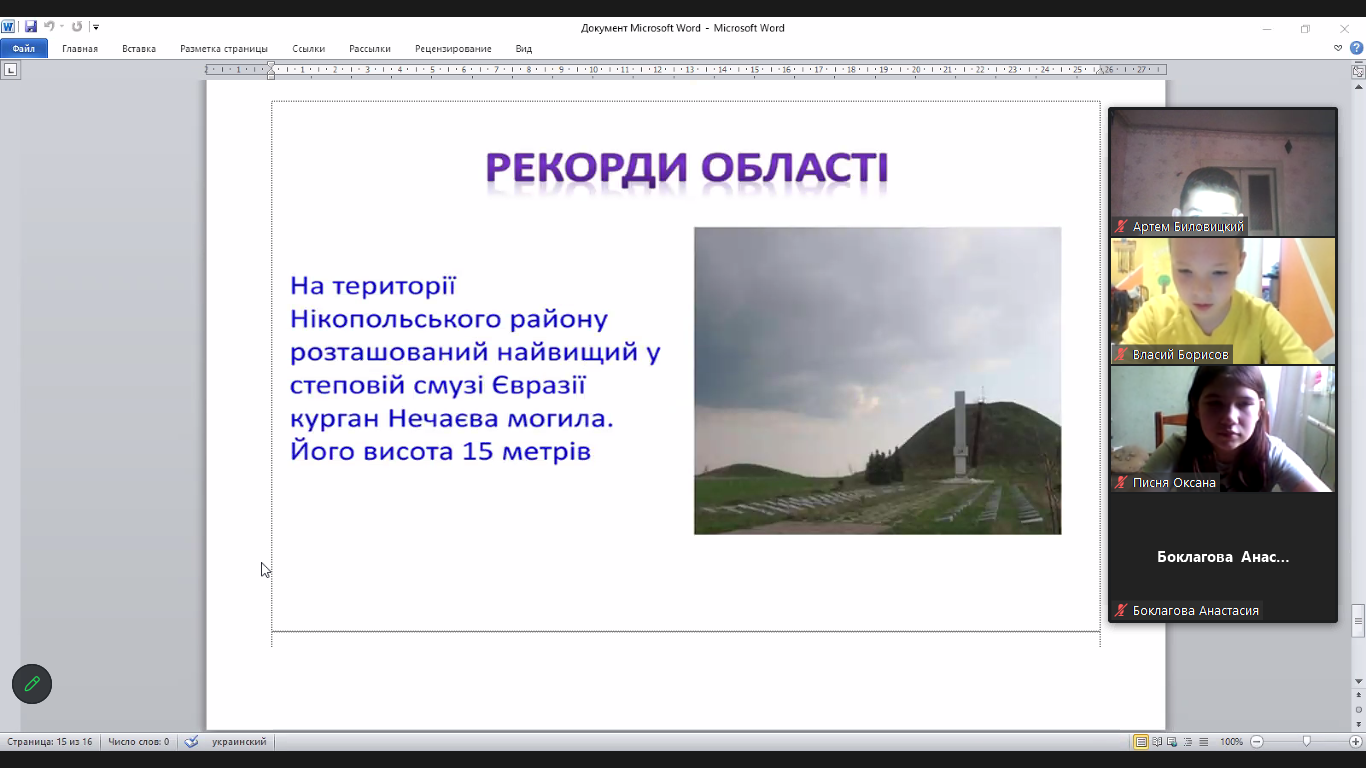Click the 100% zoom level button
Image resolution: width=1366 pixels, height=768 pixels.
coord(1231,742)
